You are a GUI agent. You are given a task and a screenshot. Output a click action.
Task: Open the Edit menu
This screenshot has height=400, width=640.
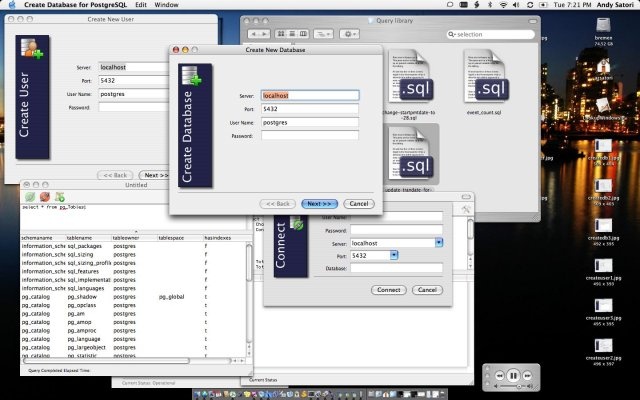click(141, 5)
